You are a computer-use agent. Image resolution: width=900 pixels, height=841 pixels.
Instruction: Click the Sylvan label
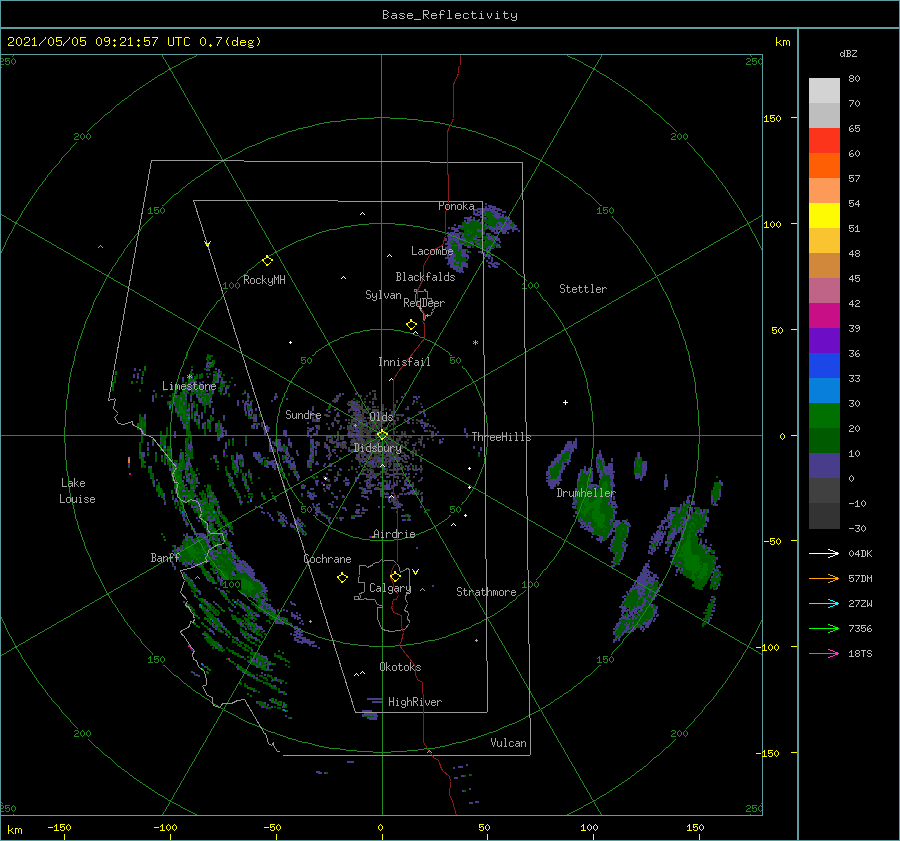(383, 295)
